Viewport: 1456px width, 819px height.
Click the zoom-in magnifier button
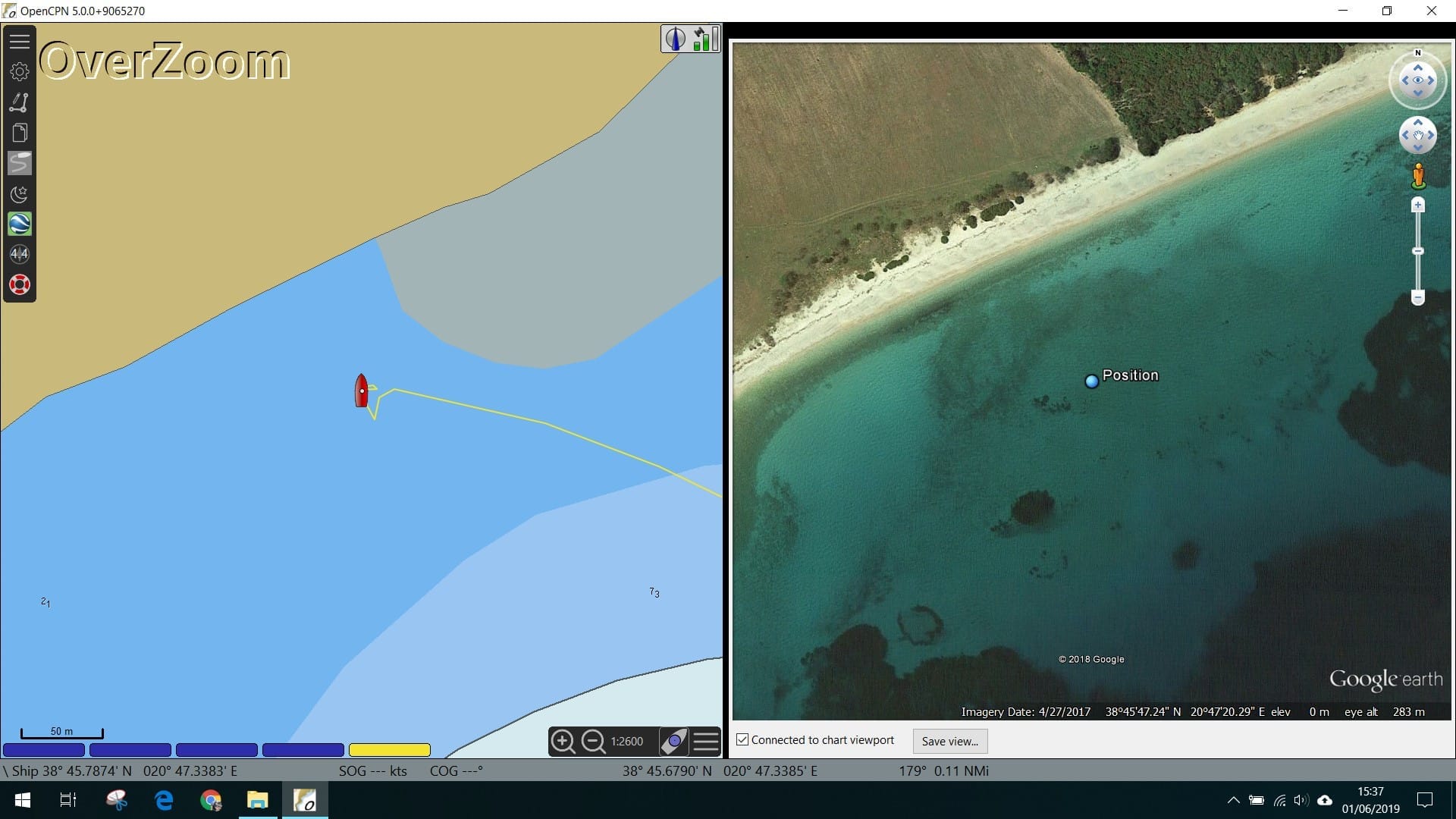tap(563, 742)
